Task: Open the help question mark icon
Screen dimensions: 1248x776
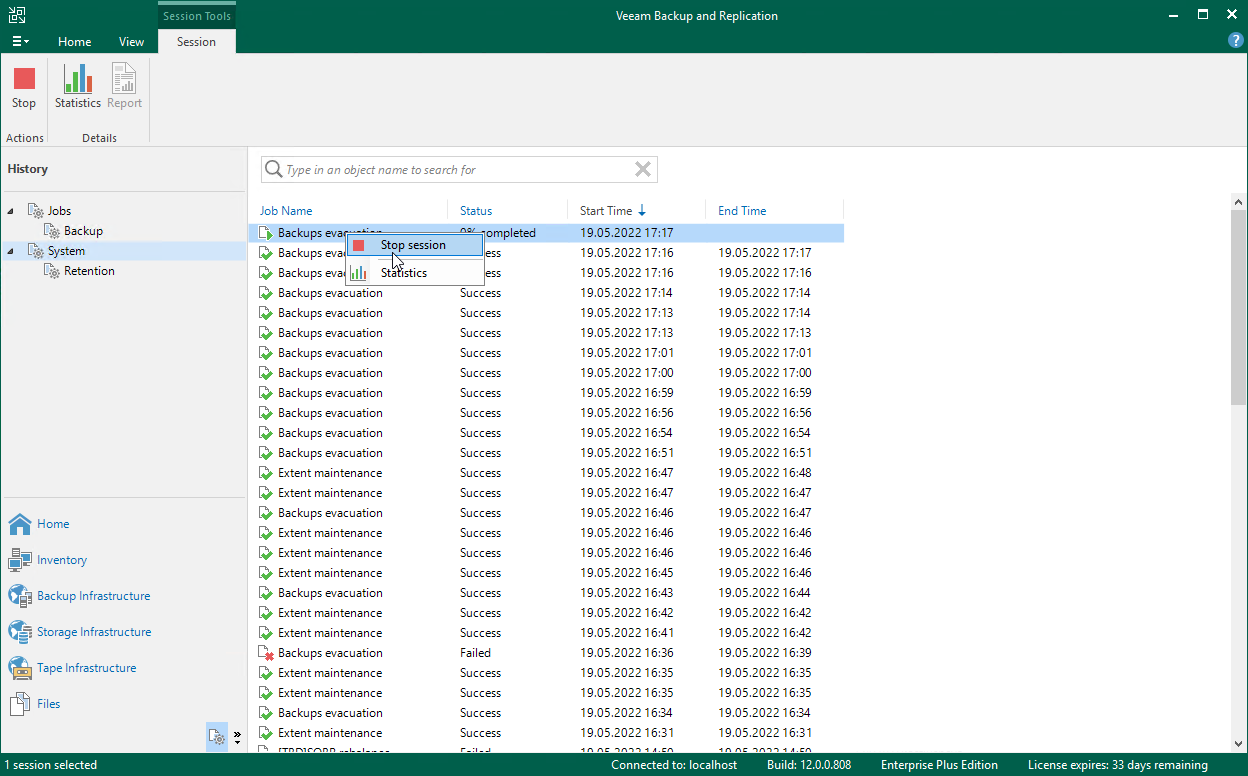Action: (x=1235, y=41)
